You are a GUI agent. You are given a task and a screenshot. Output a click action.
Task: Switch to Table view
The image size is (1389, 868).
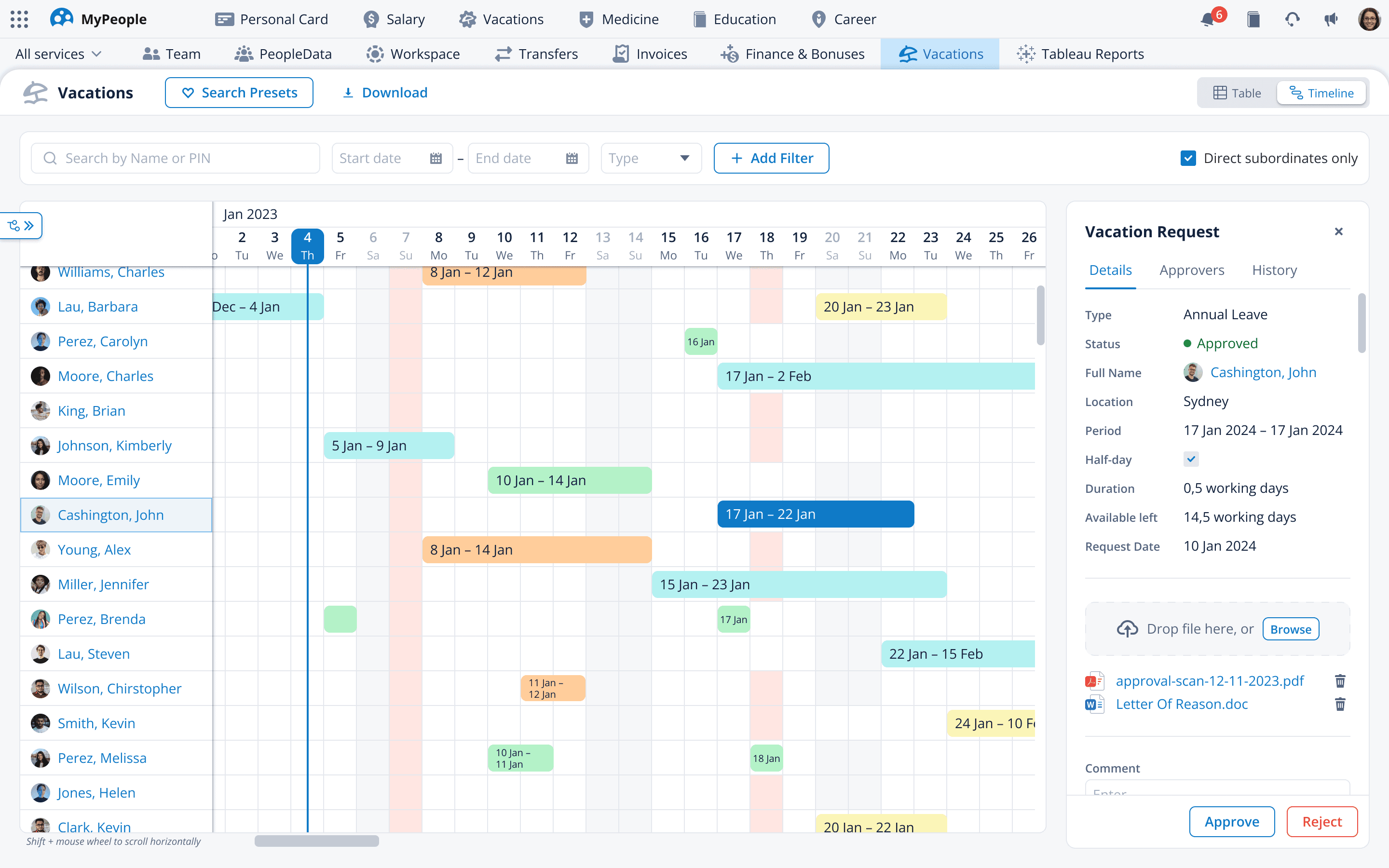[1238, 93]
